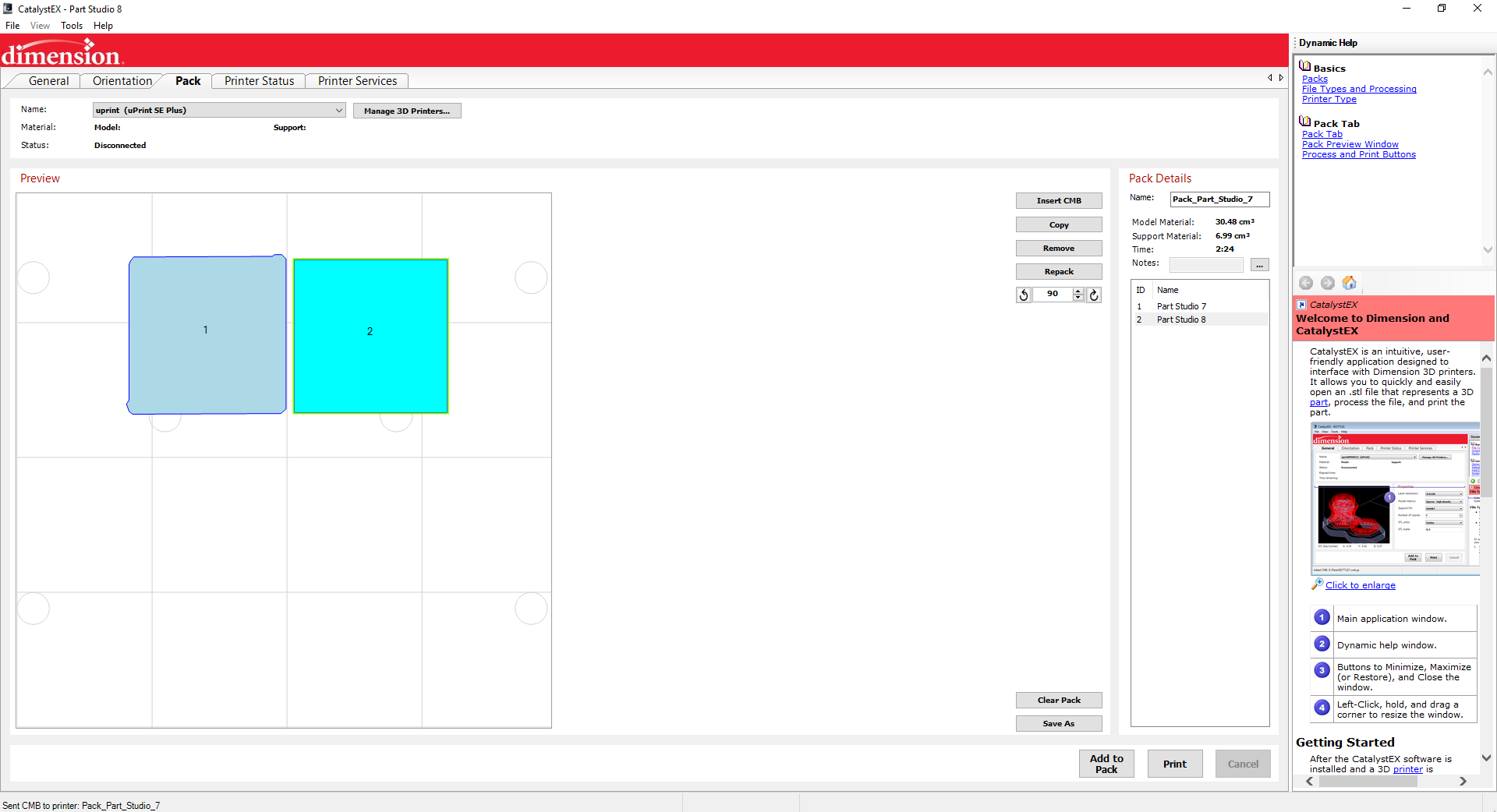The image size is (1497, 812).
Task: Select Part Studio 7 in the pack list
Action: point(1200,306)
